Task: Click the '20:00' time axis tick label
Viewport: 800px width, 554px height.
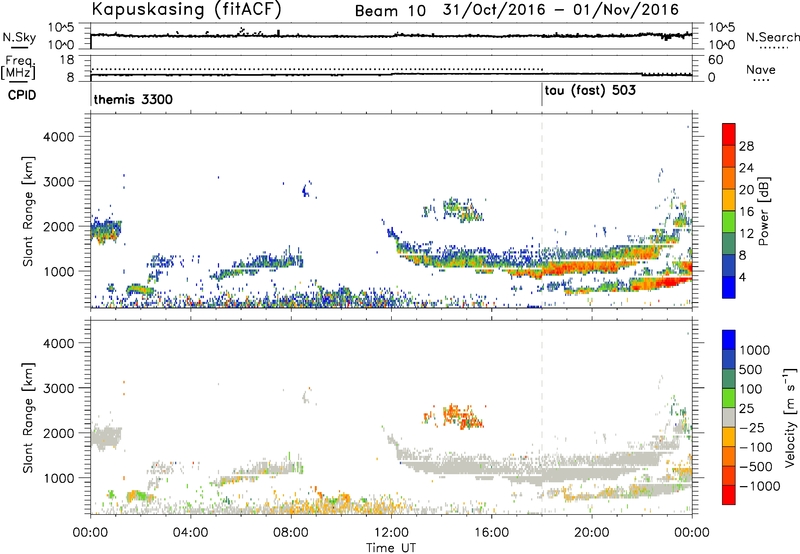Action: [592, 533]
